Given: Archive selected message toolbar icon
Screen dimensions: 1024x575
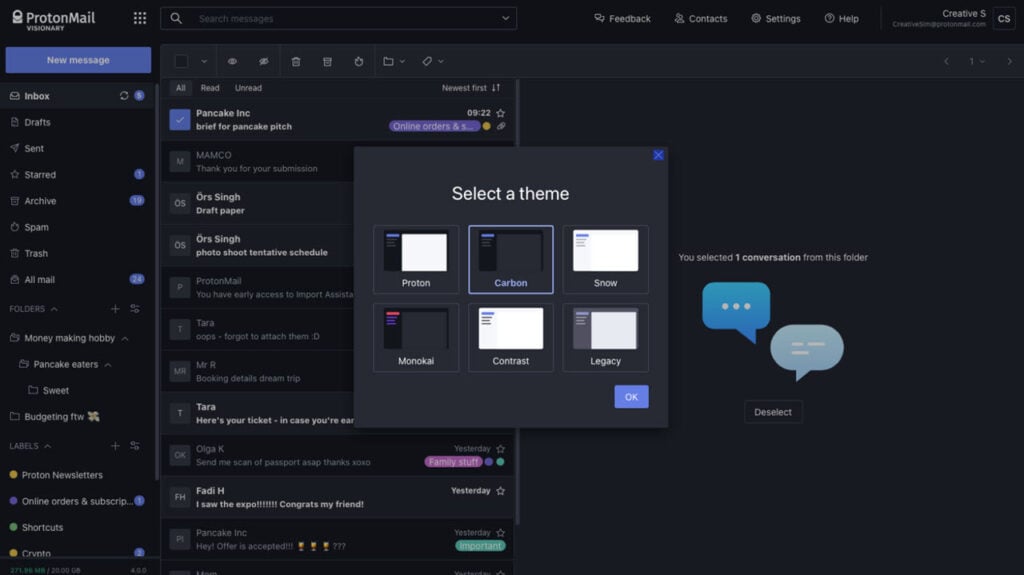Looking at the screenshot, I should [327, 61].
